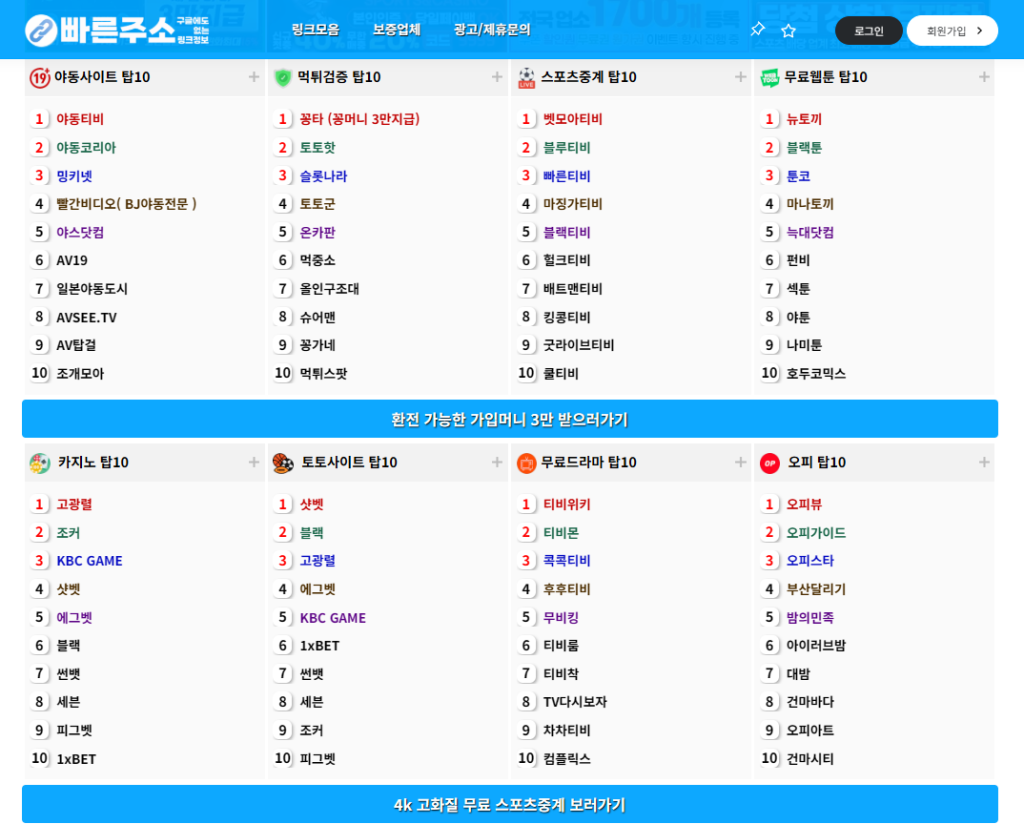The image size is (1024, 824).
Task: Expand 먹튀검증 탑10 with plus button
Action: [497, 77]
